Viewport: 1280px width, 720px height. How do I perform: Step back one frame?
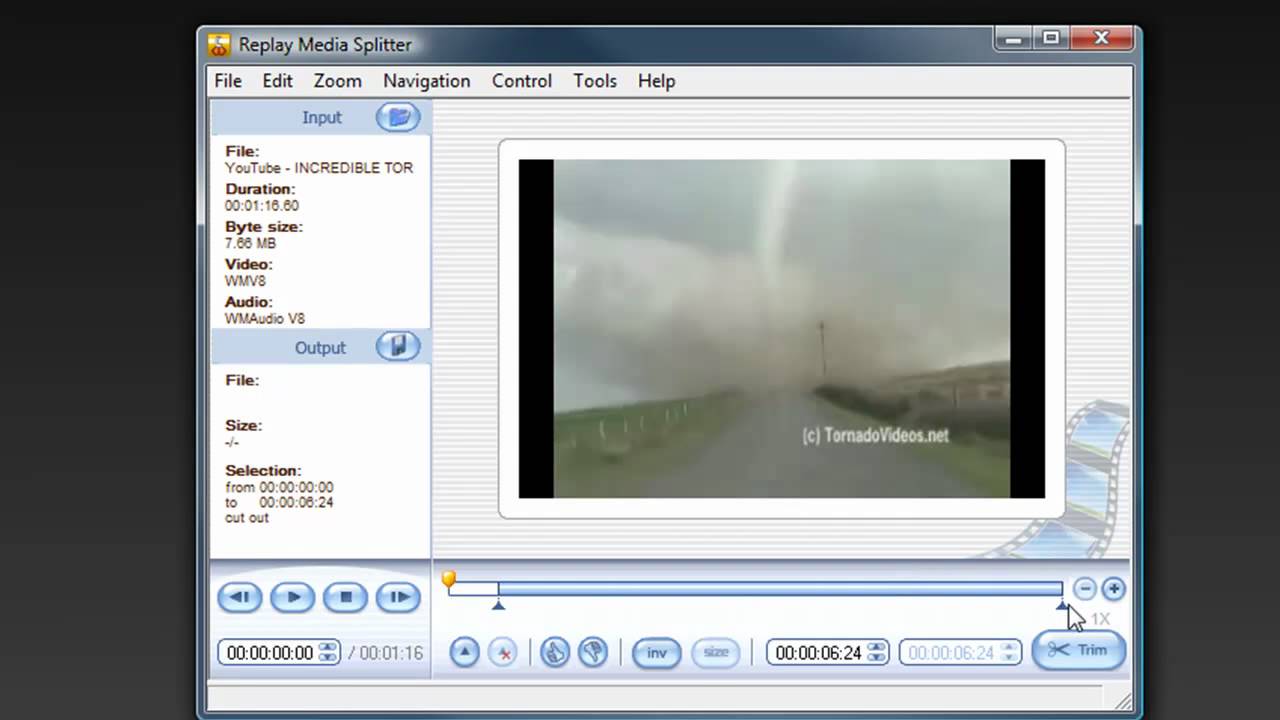240,597
